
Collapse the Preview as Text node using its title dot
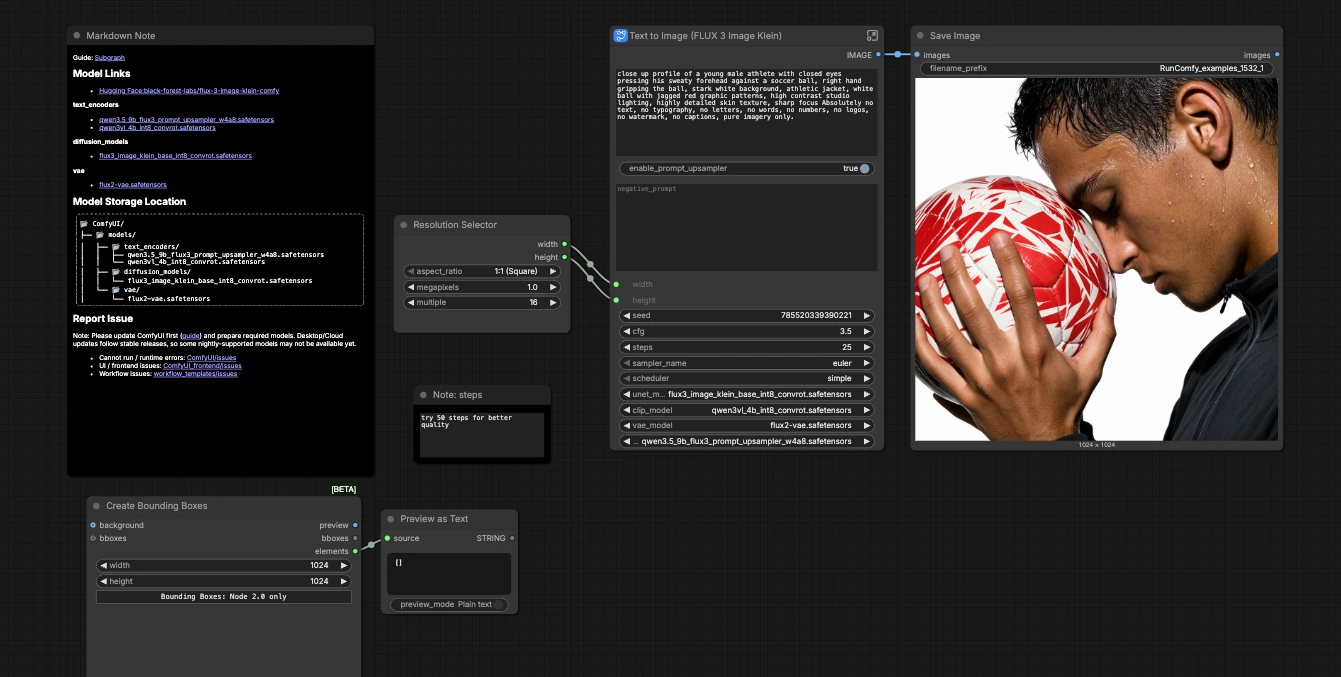tap(391, 519)
